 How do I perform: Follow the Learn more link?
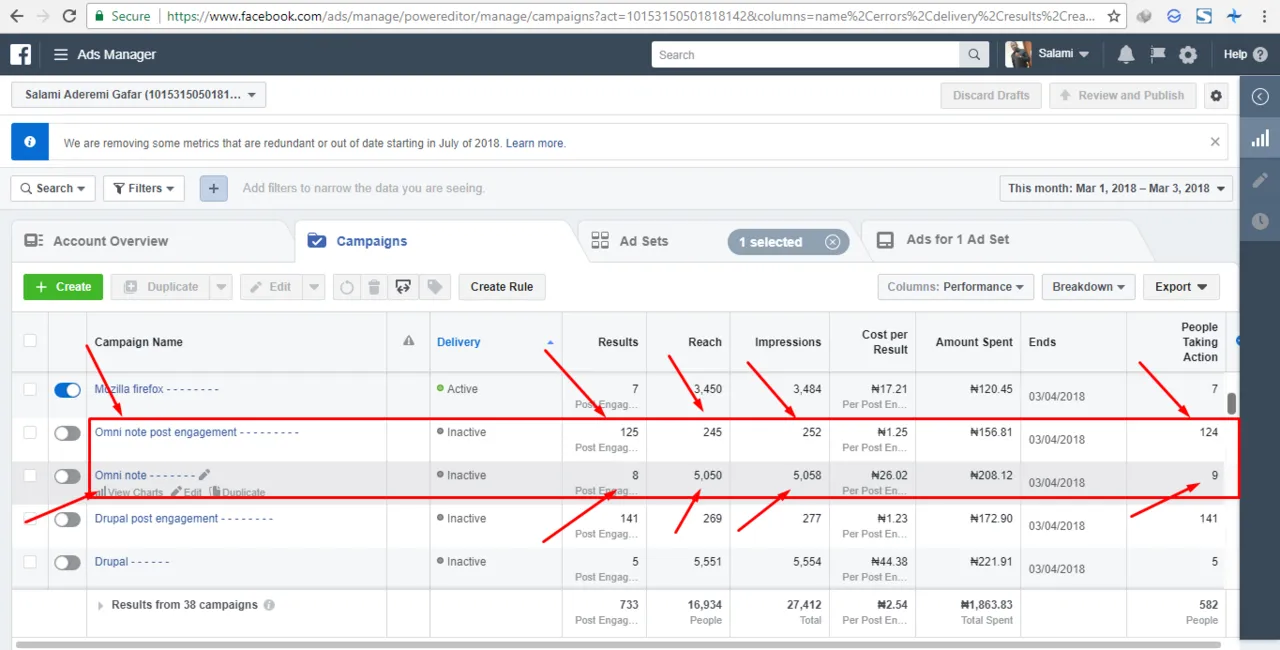click(x=535, y=143)
